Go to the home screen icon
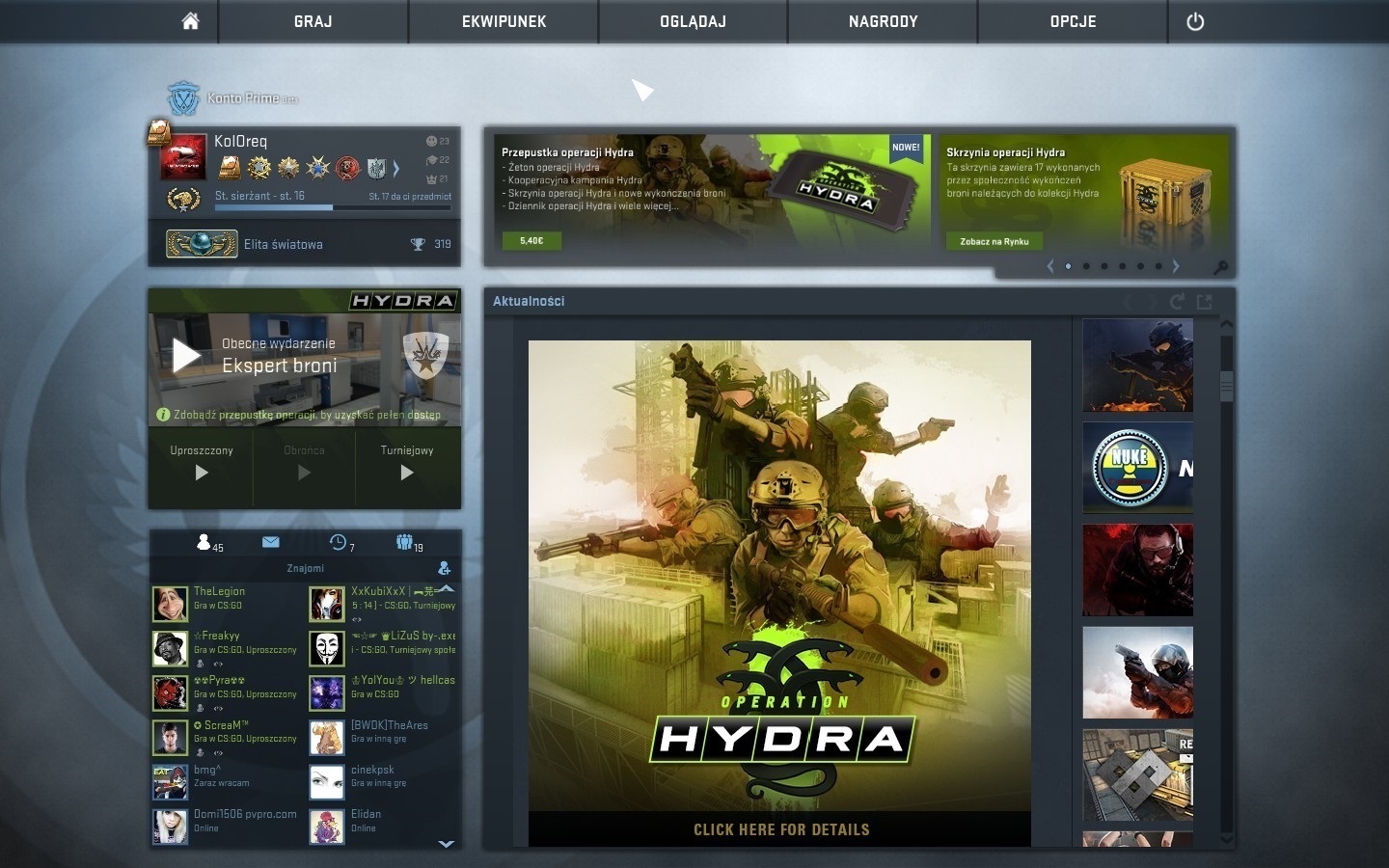1389x868 pixels. click(x=190, y=21)
